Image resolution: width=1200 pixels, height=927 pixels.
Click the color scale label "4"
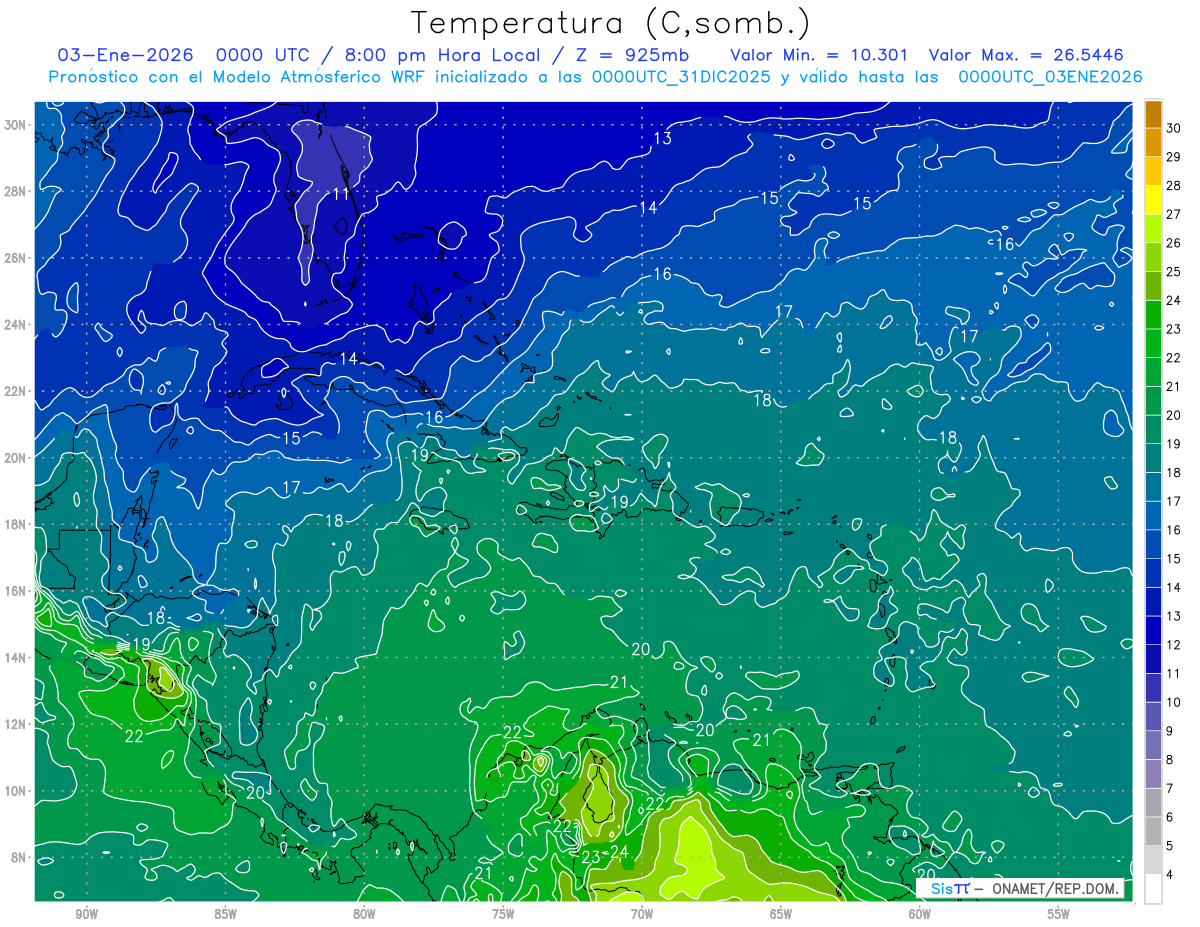coord(1170,874)
